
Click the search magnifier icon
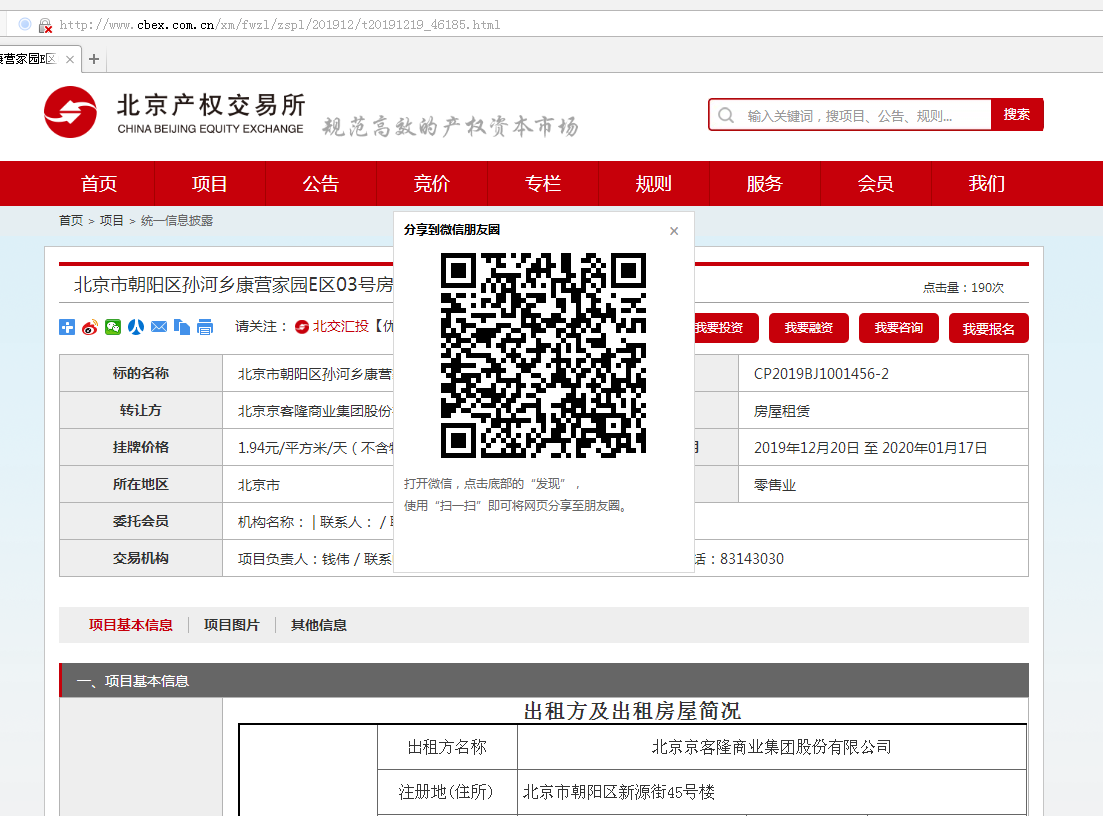click(727, 115)
